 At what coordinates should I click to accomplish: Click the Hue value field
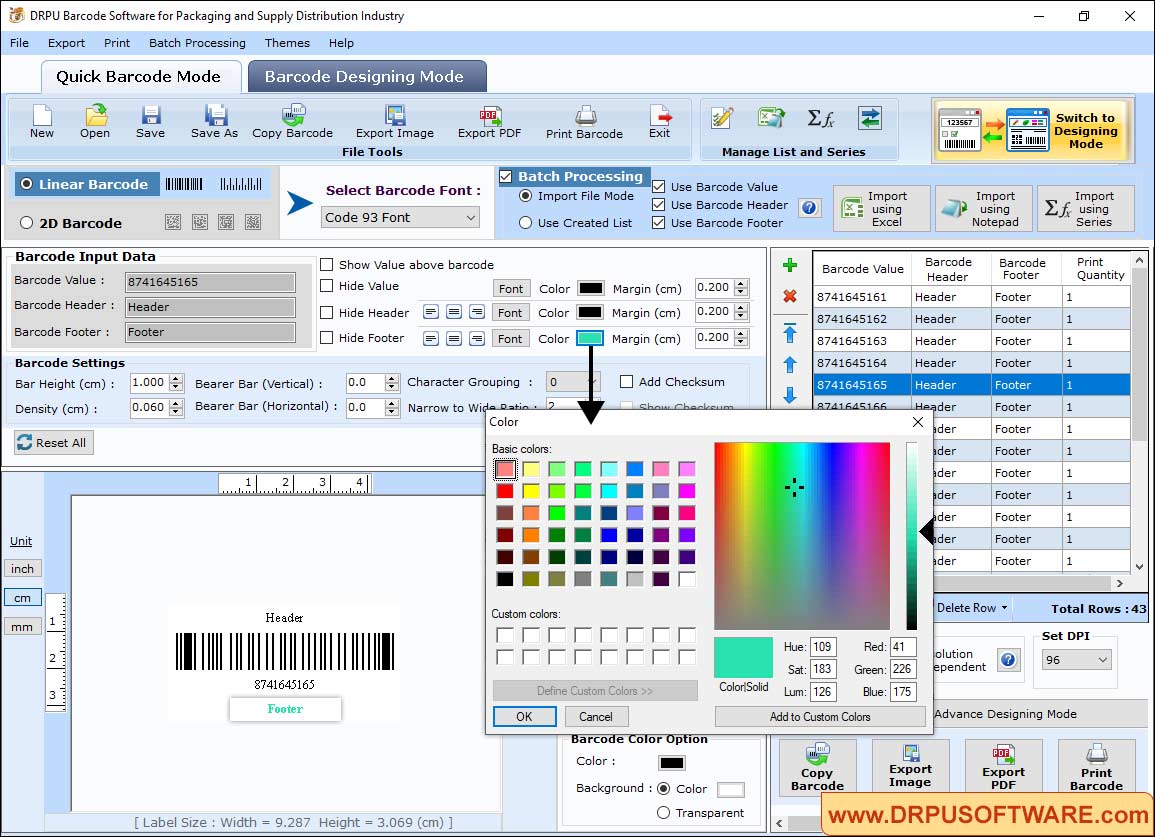(823, 647)
